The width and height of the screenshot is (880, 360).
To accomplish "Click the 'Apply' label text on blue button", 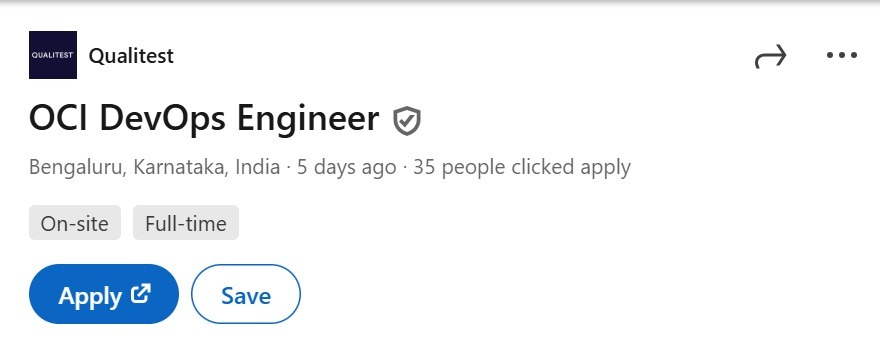I will tap(90, 296).
